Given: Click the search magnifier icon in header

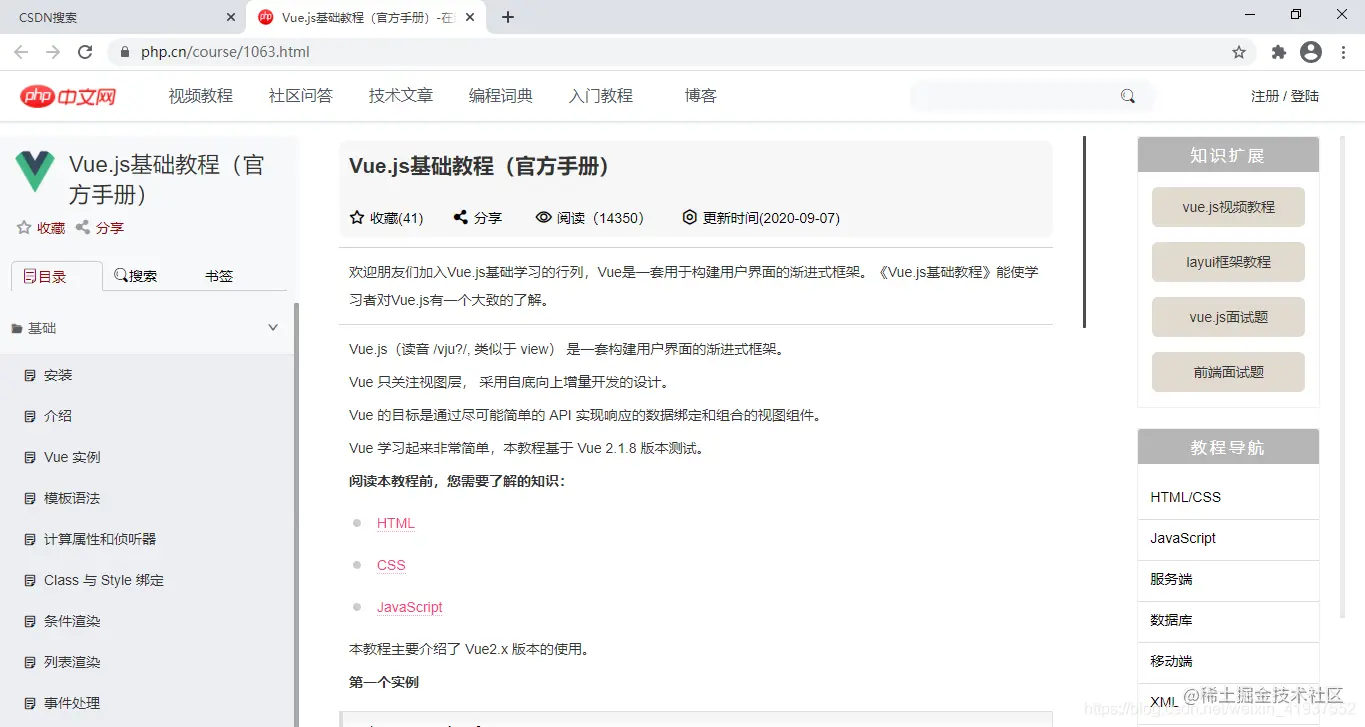Looking at the screenshot, I should 1128,96.
